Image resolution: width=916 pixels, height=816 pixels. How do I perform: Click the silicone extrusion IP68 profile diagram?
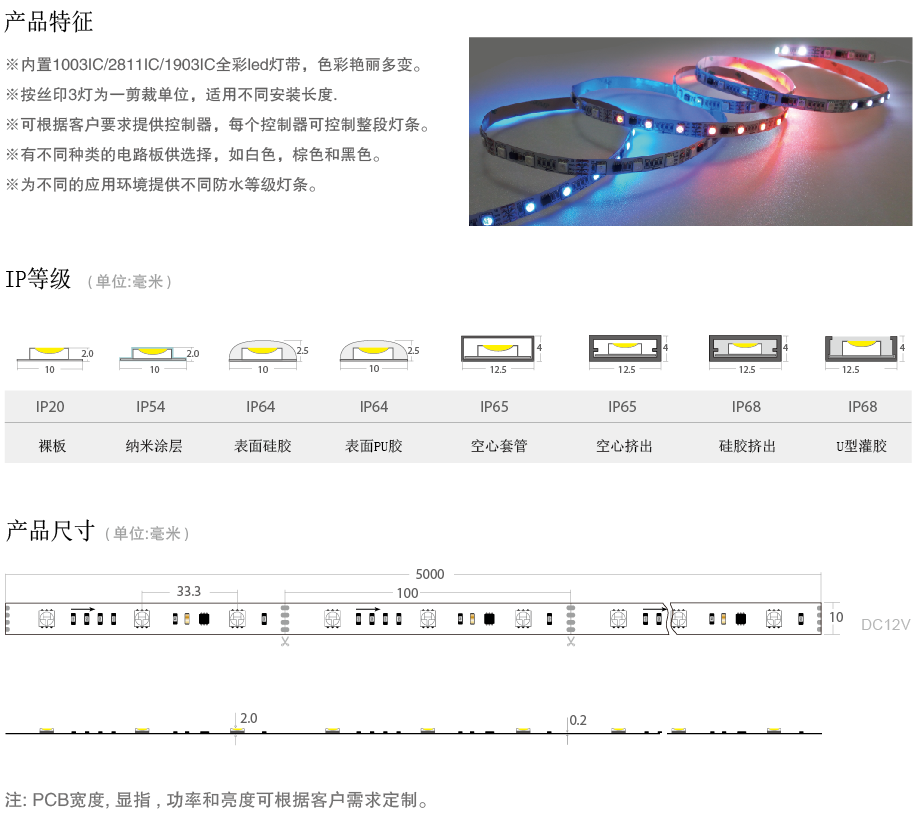[747, 350]
